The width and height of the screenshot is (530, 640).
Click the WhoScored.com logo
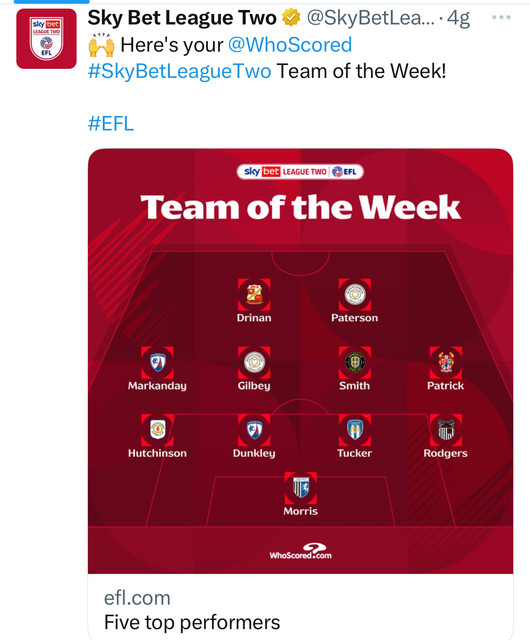tap(301, 551)
